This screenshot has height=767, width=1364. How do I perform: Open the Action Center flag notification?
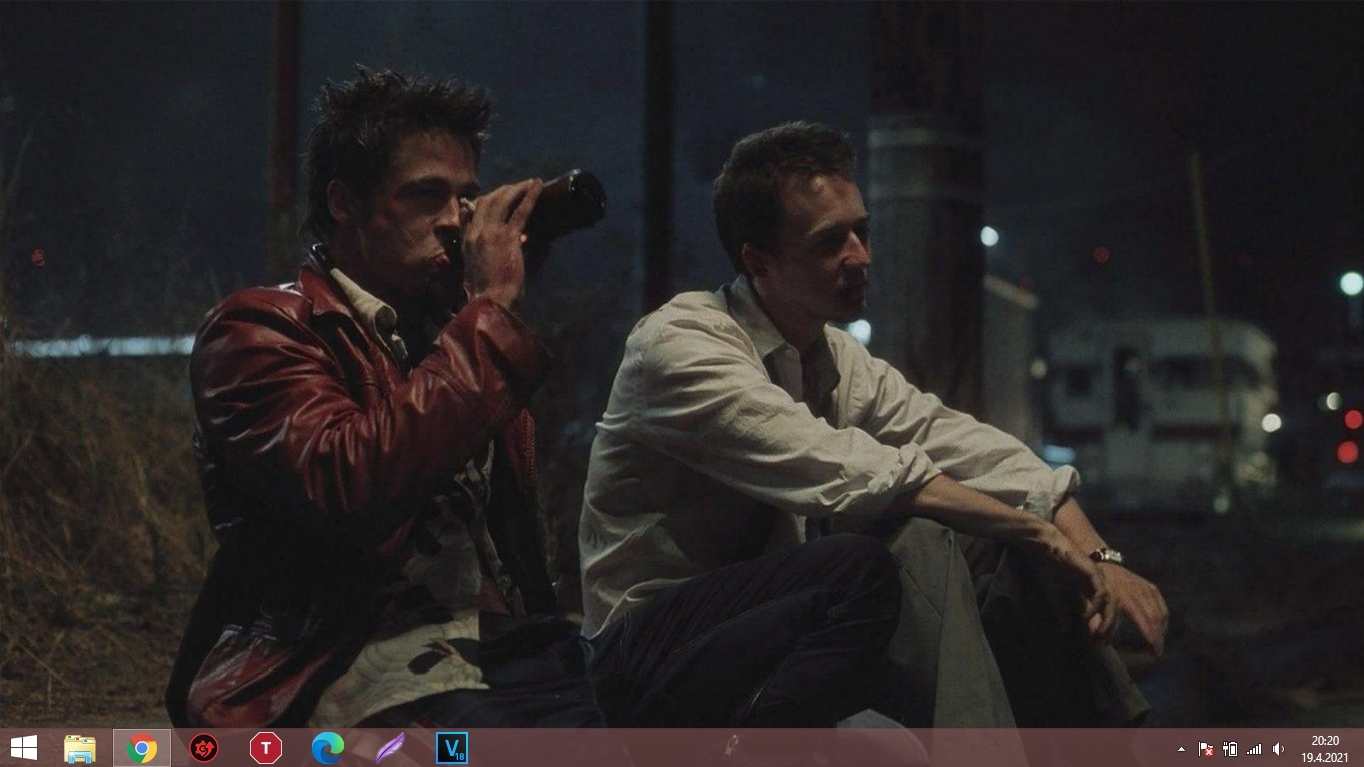(x=1206, y=749)
